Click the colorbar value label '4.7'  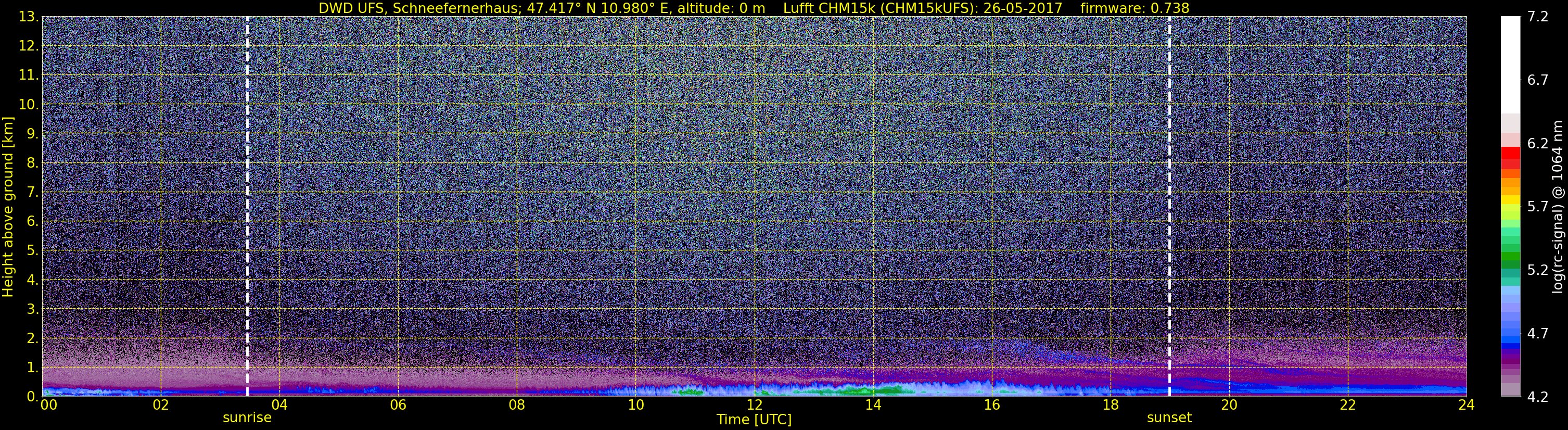pyautogui.click(x=1538, y=334)
